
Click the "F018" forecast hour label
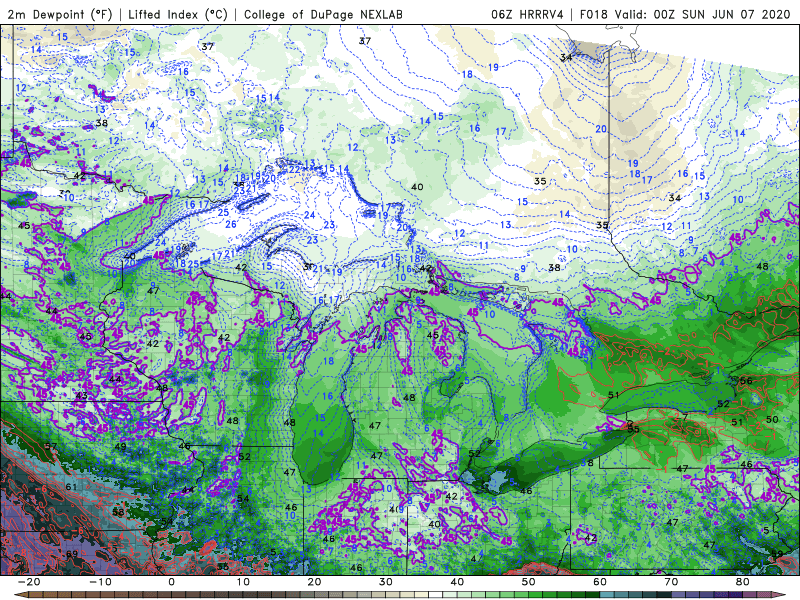click(x=593, y=14)
